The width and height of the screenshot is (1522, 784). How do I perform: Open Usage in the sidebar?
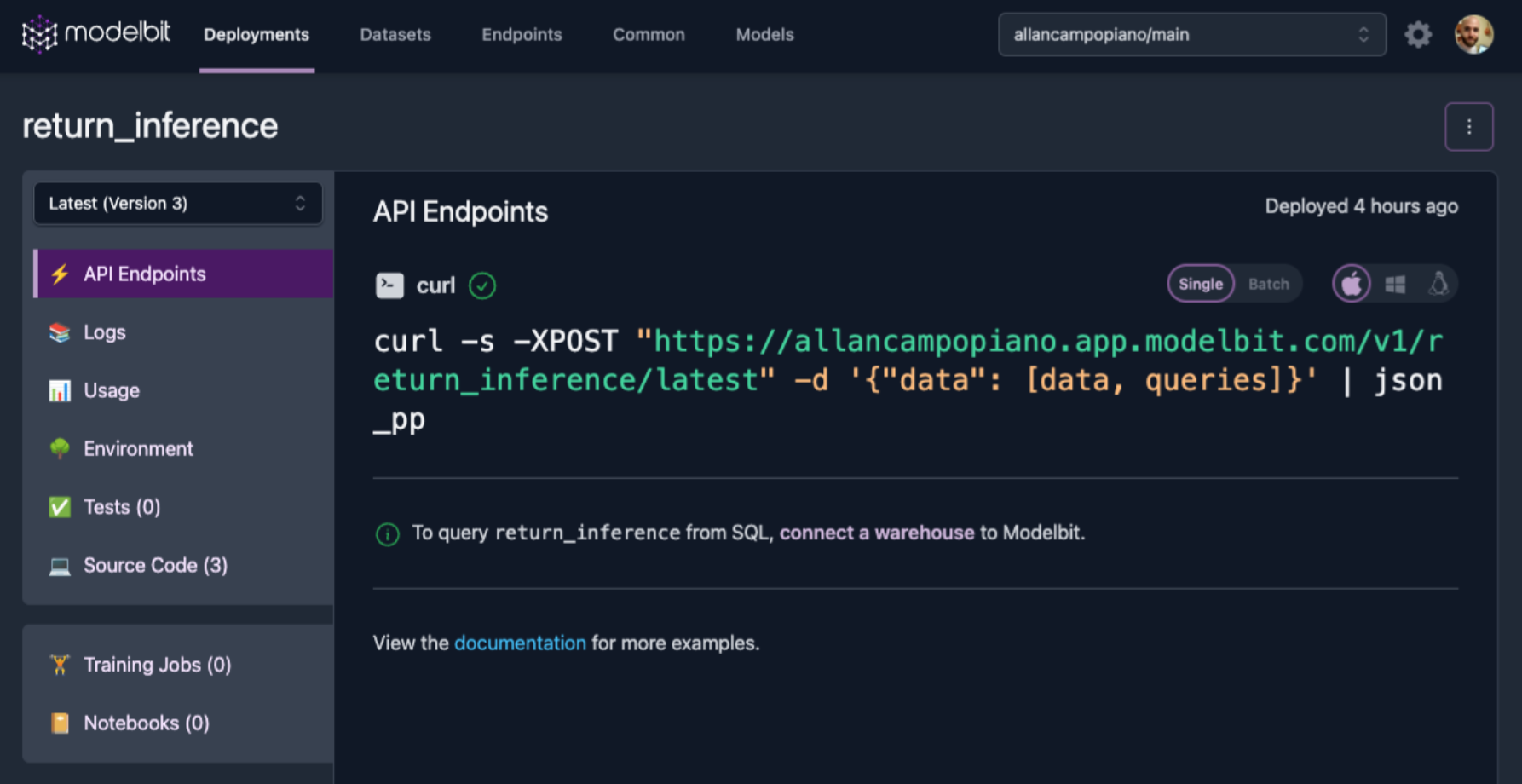coord(183,390)
